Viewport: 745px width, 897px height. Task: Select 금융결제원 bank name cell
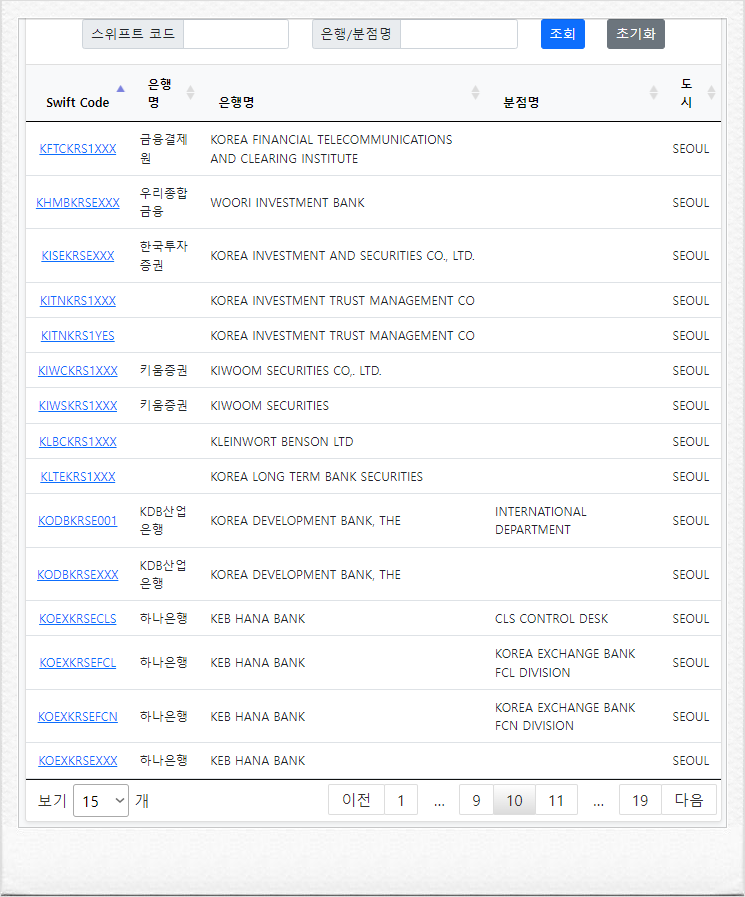click(164, 149)
